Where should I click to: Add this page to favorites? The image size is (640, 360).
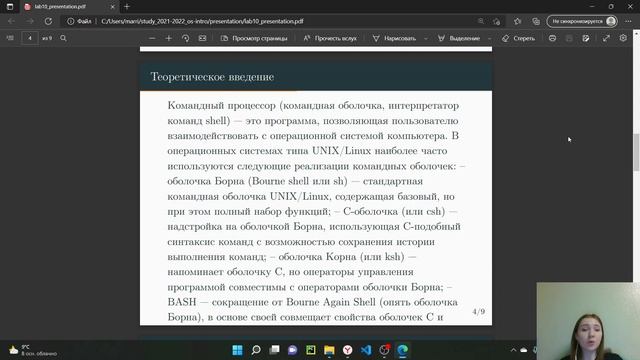pyautogui.click(x=497, y=21)
